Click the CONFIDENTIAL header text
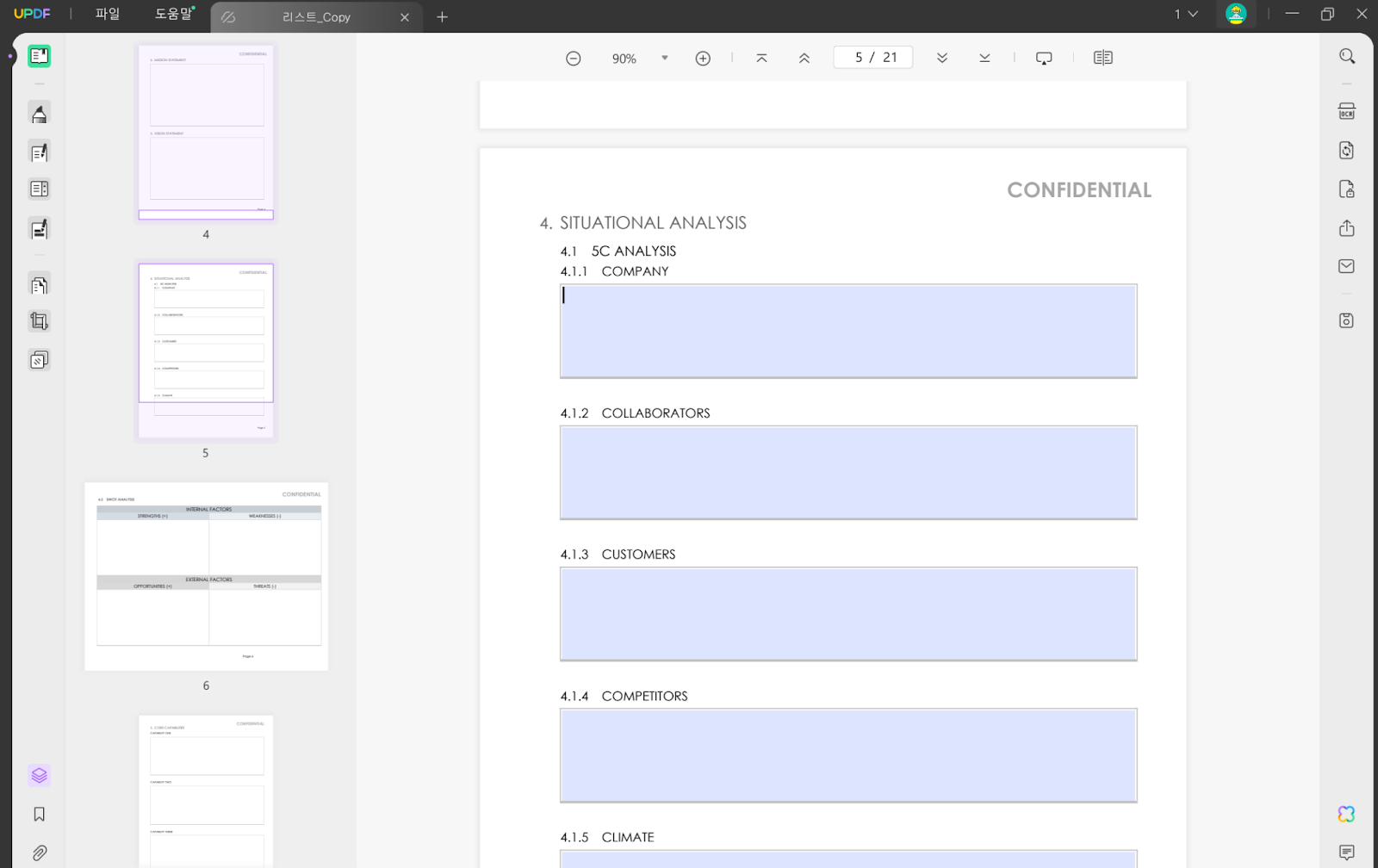The image size is (1378, 868). 1079,190
